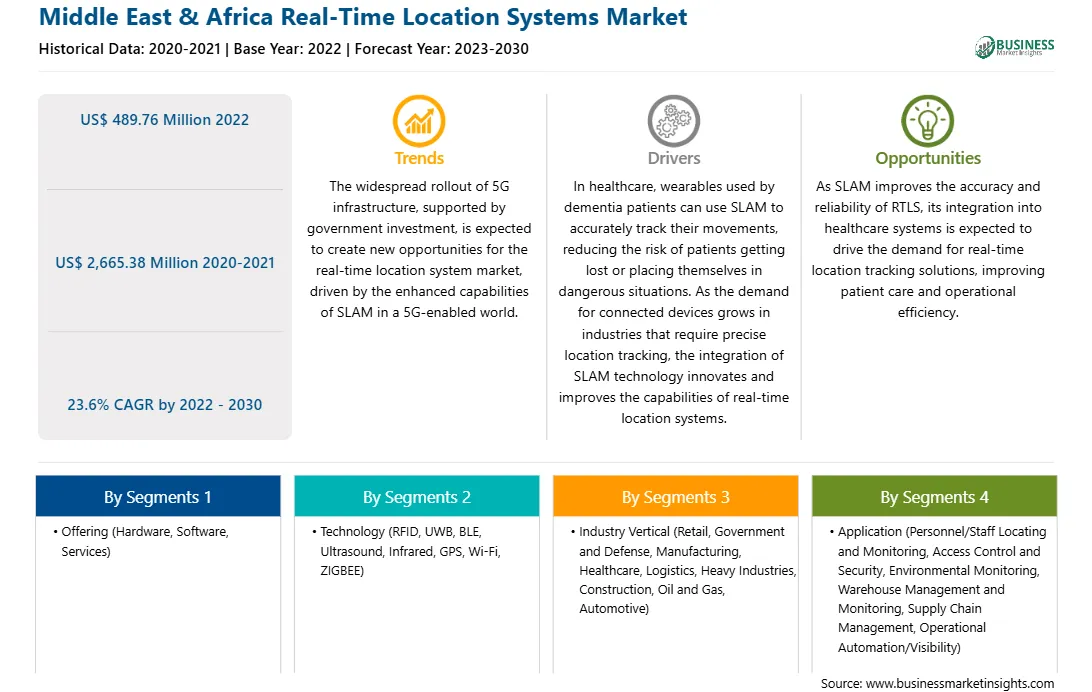The width and height of the screenshot is (1092, 692).
Task: Select the By Segments 3 header
Action: tap(676, 496)
